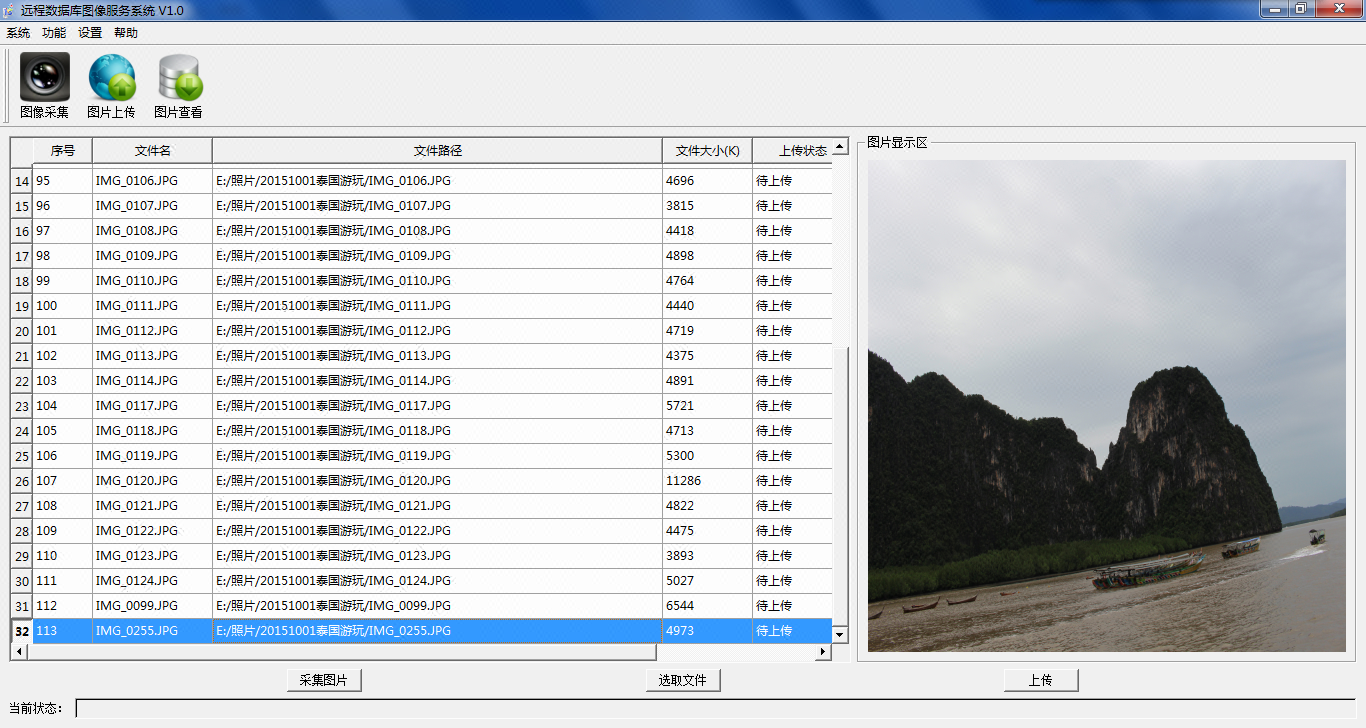Sort by the 文件大小(K) column header
Screen dimensions: 1366x728
click(707, 151)
